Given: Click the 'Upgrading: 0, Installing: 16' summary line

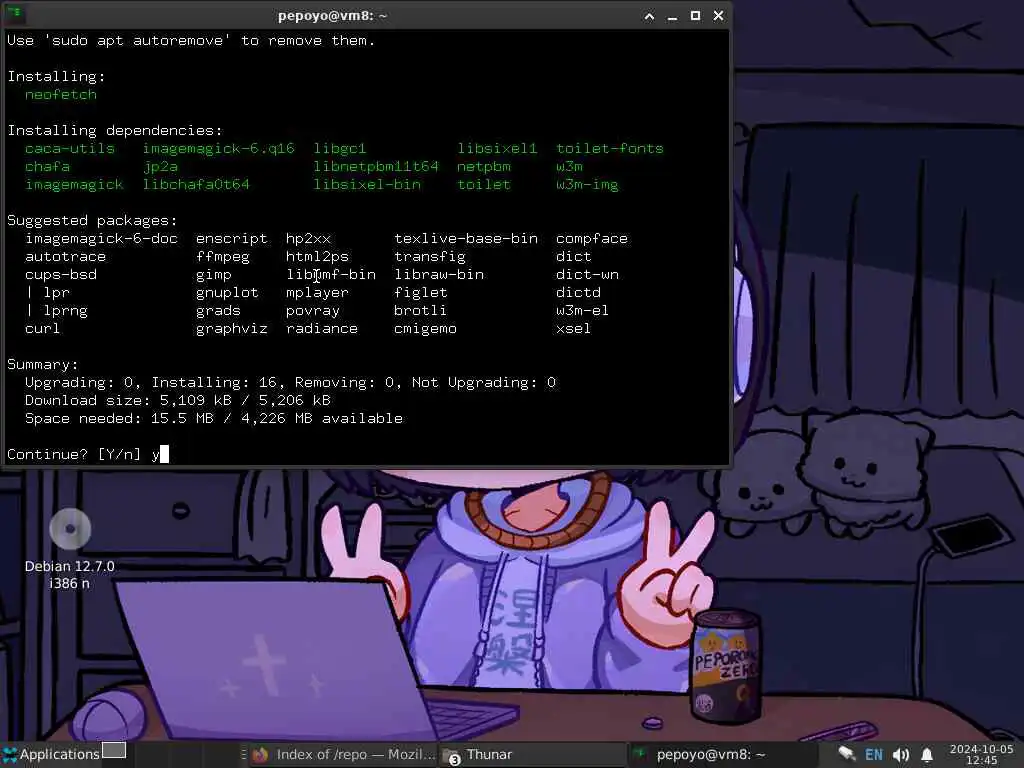Looking at the screenshot, I should 290,383.
